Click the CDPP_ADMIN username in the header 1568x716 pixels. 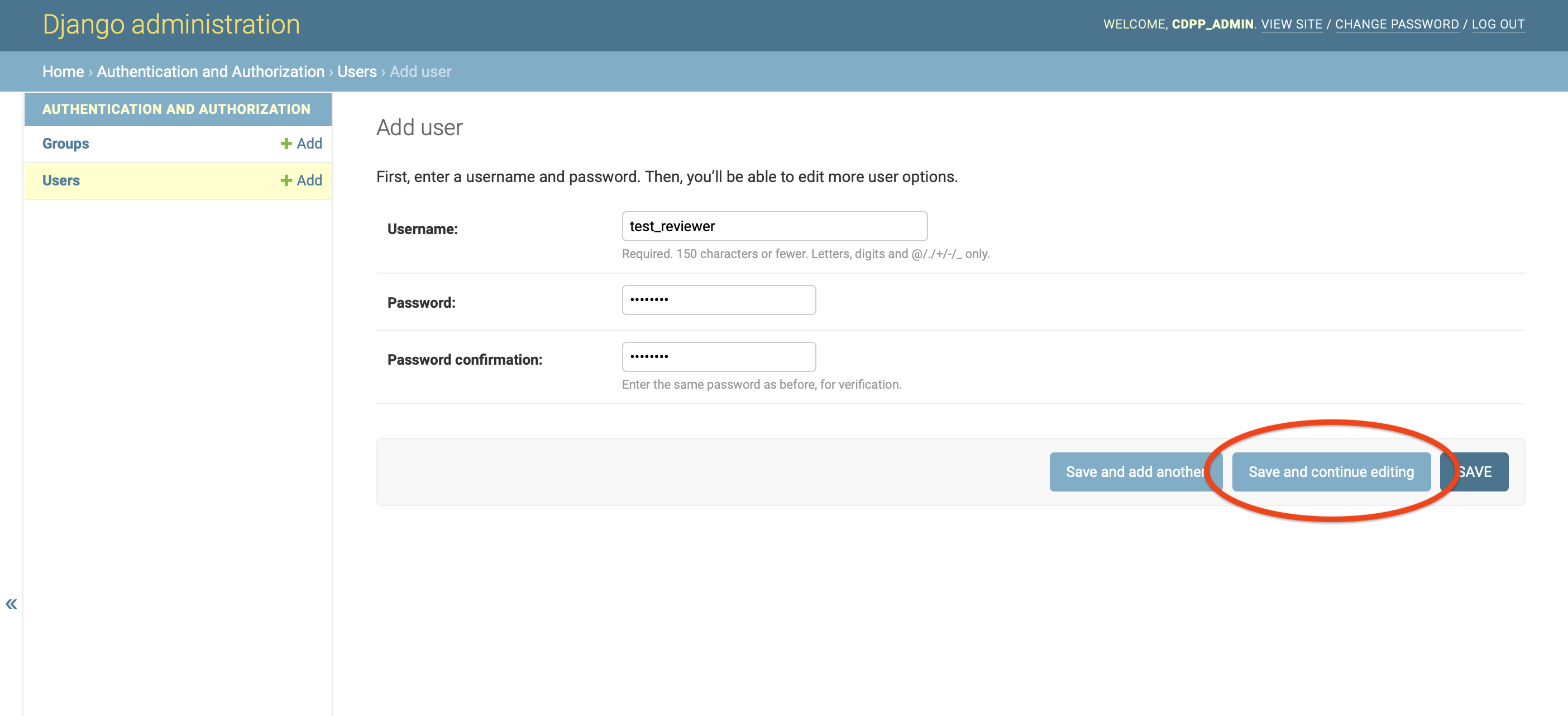coord(1212,24)
